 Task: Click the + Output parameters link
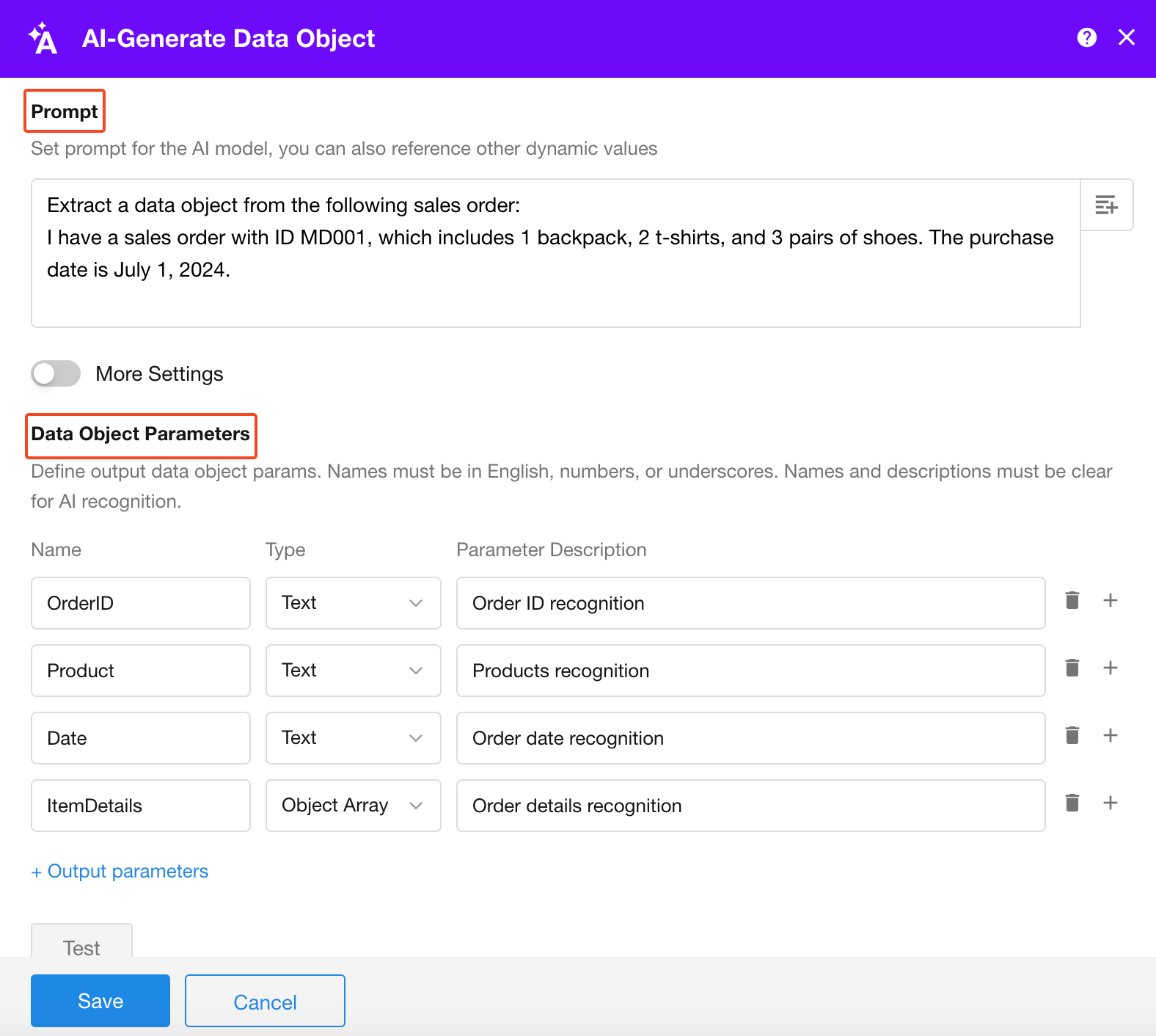tap(120, 871)
